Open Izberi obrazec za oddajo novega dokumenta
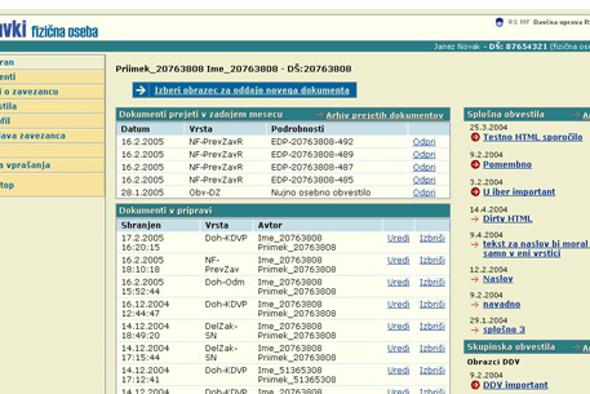The width and height of the screenshot is (590, 394). [x=252, y=90]
